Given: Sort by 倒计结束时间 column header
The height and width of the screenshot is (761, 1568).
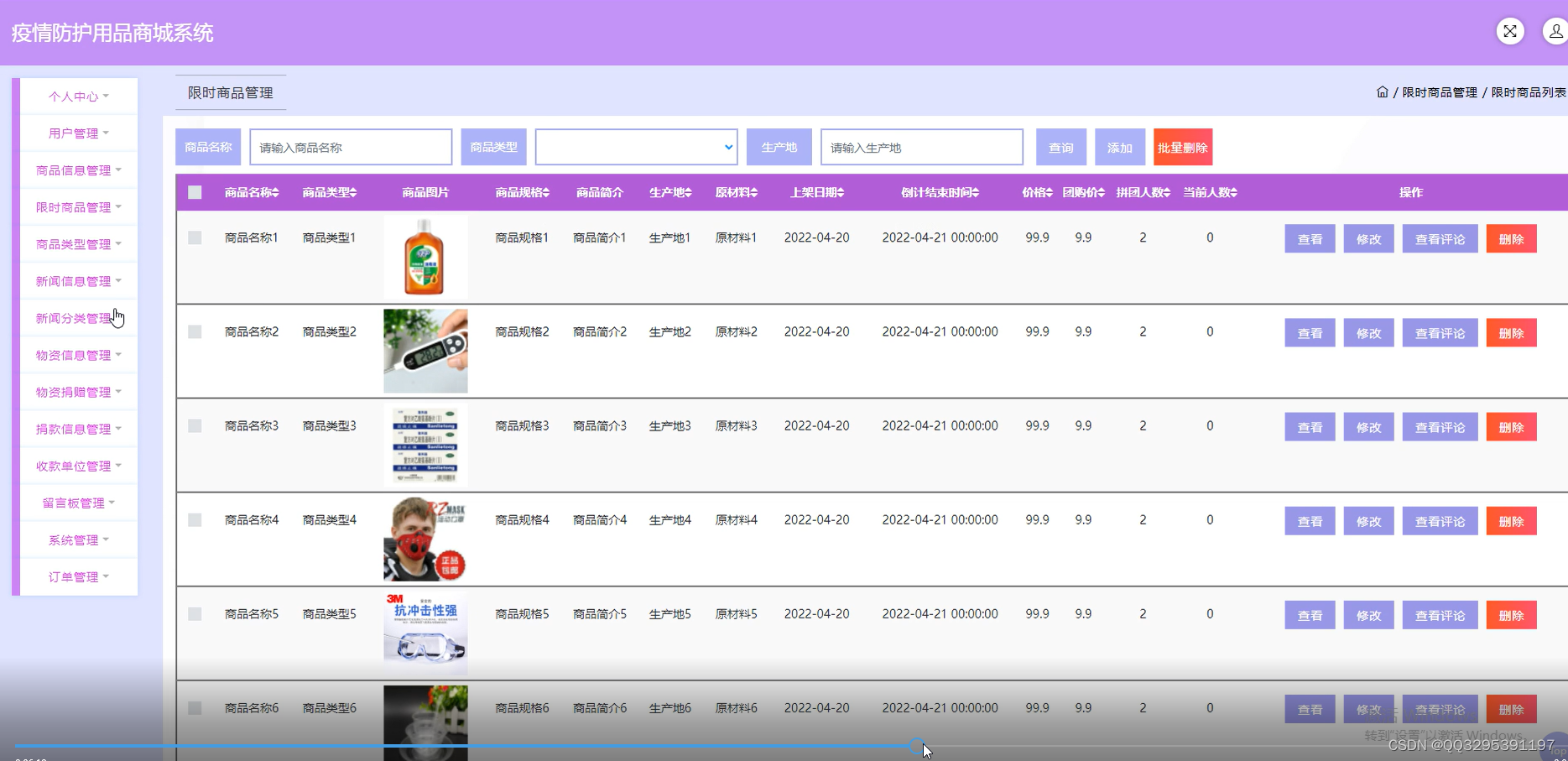Looking at the screenshot, I should (x=940, y=193).
